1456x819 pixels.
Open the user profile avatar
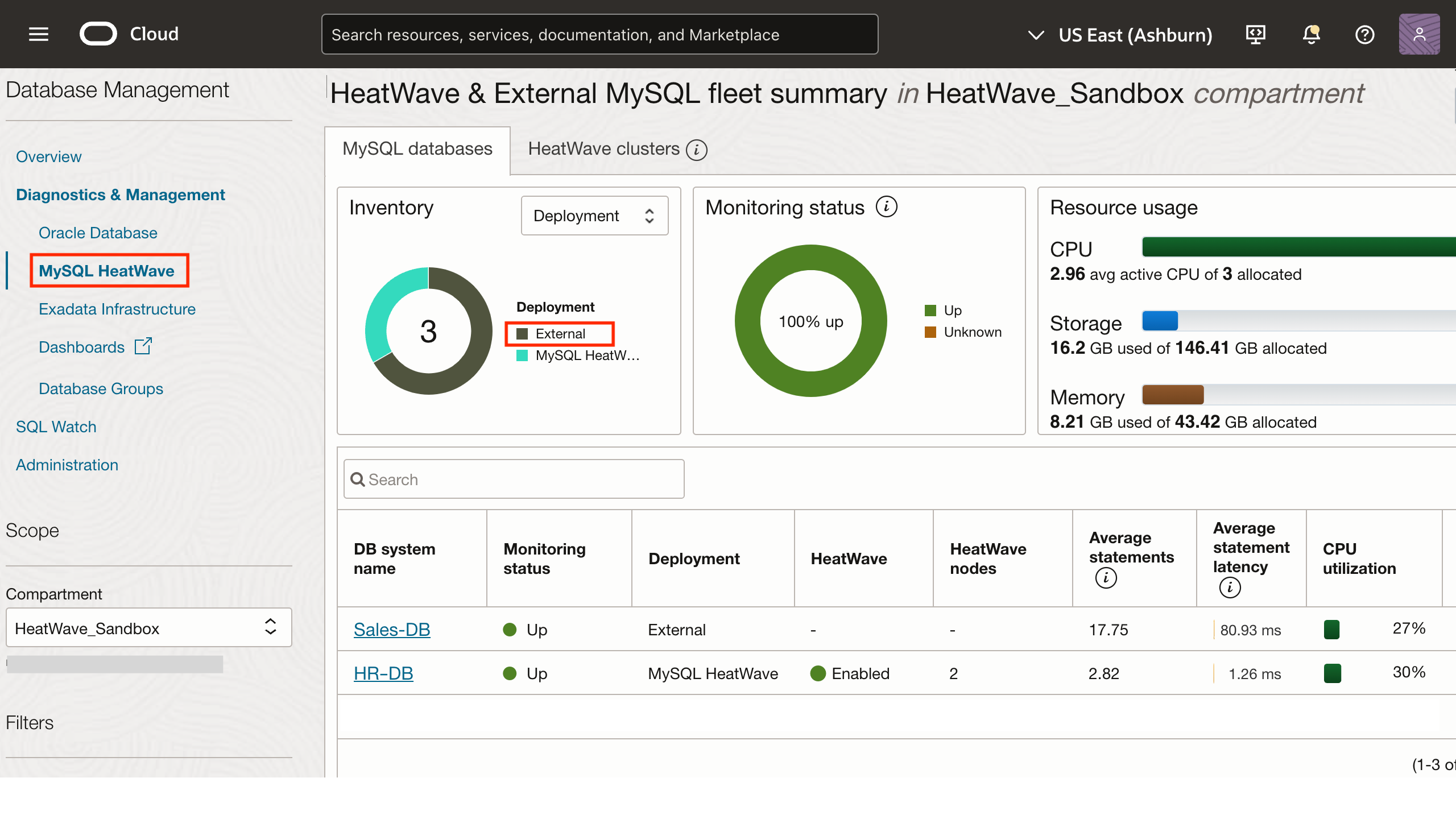point(1419,35)
